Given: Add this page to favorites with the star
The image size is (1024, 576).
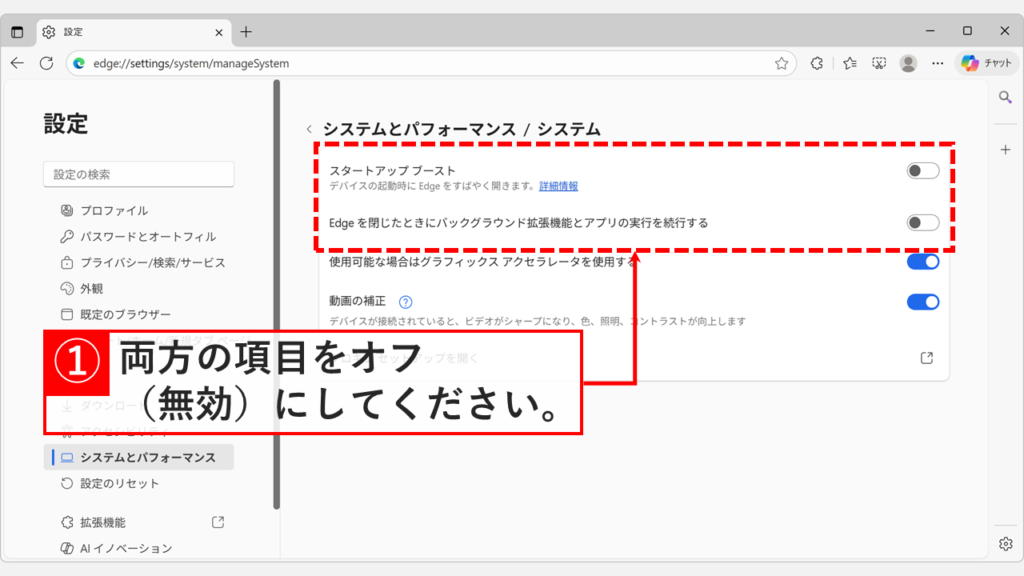Looking at the screenshot, I should click(781, 62).
